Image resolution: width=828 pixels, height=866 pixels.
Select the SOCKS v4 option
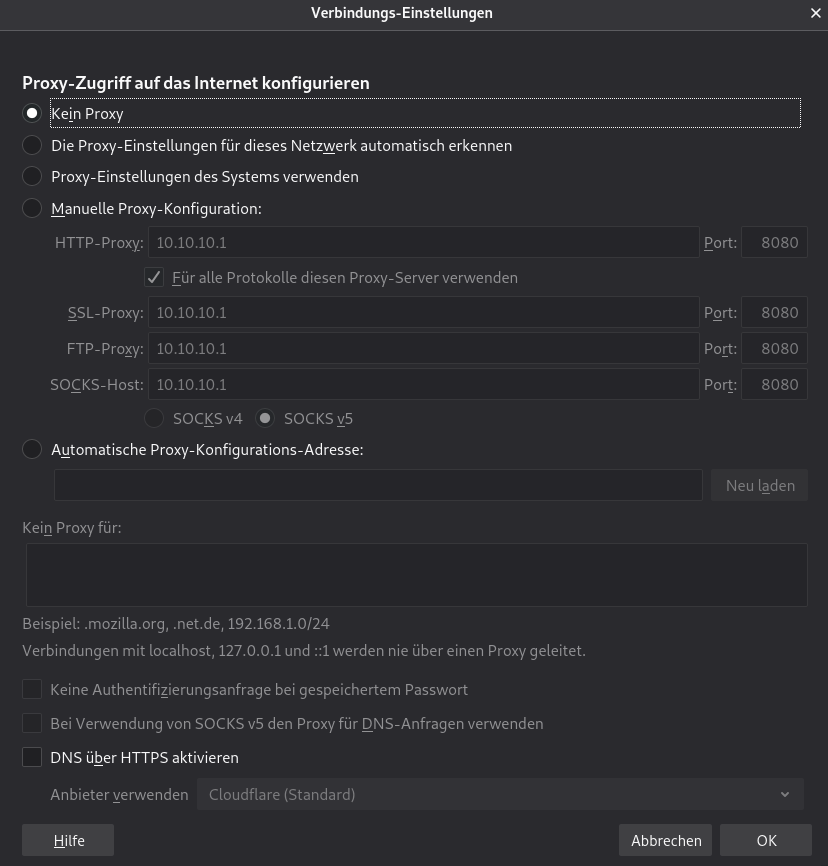click(x=154, y=418)
